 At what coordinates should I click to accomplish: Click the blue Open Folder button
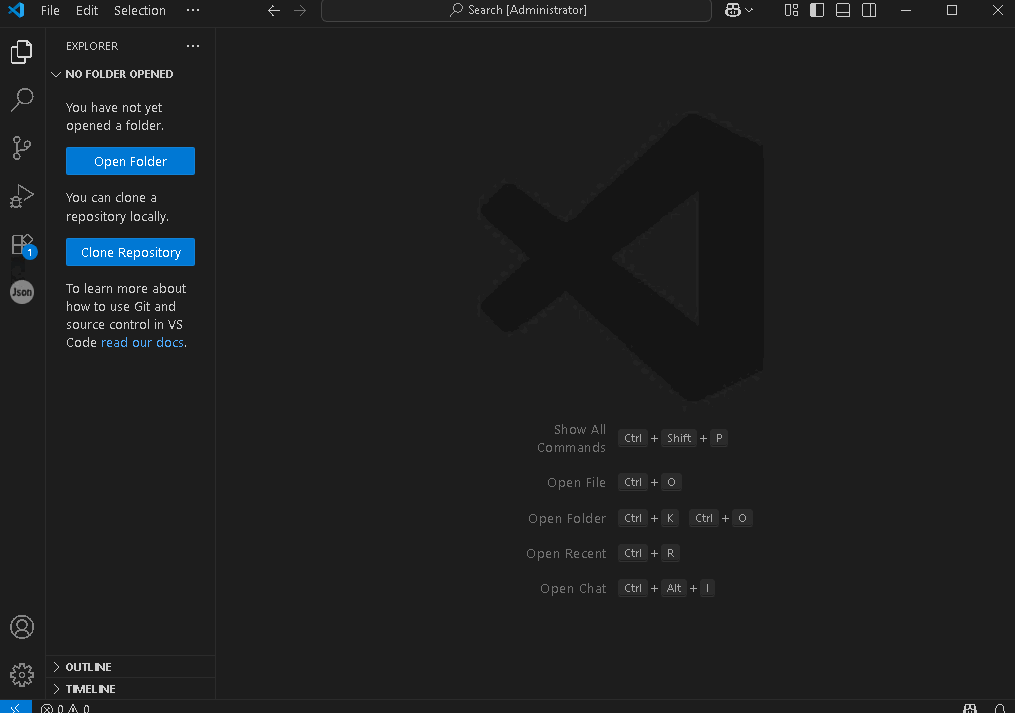130,161
